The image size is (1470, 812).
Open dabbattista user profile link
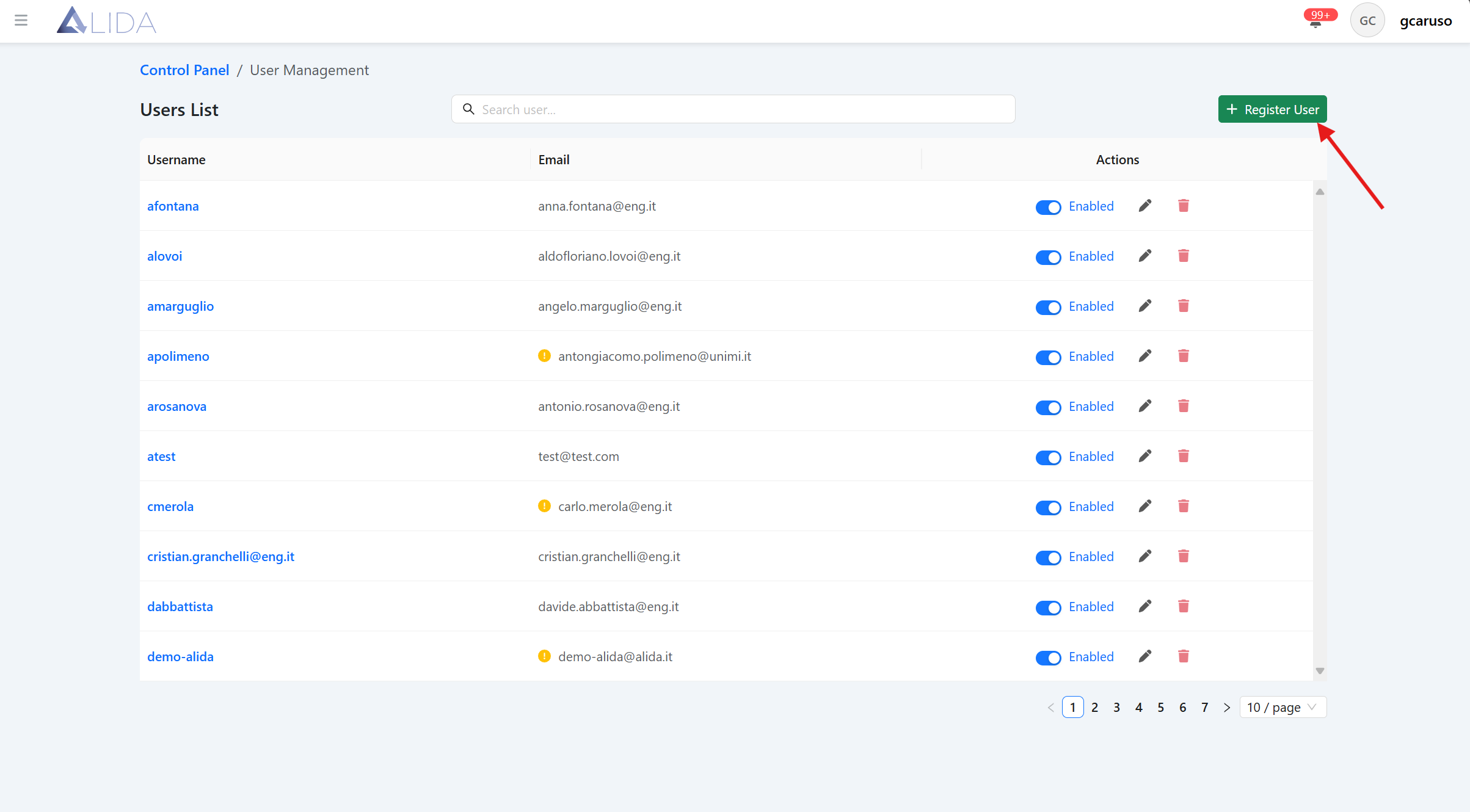tap(180, 607)
